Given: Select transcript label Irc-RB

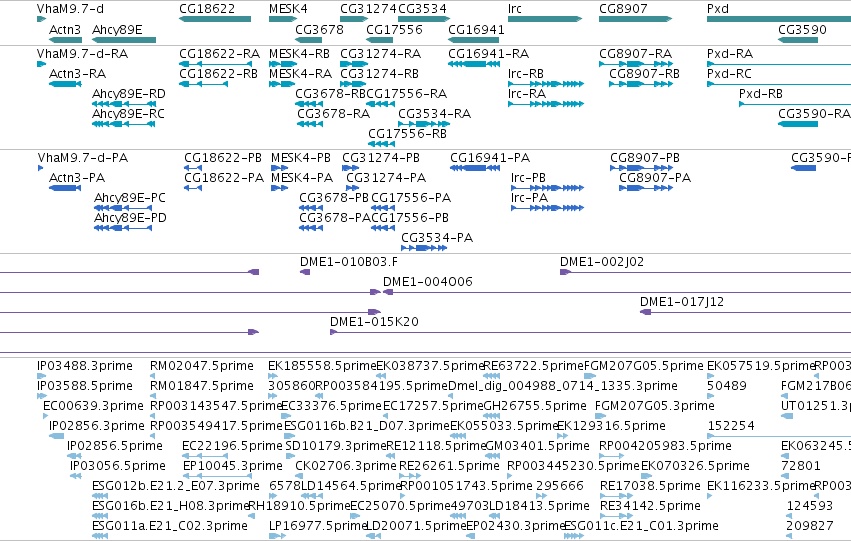Looking at the screenshot, I should pyautogui.click(x=526, y=74).
